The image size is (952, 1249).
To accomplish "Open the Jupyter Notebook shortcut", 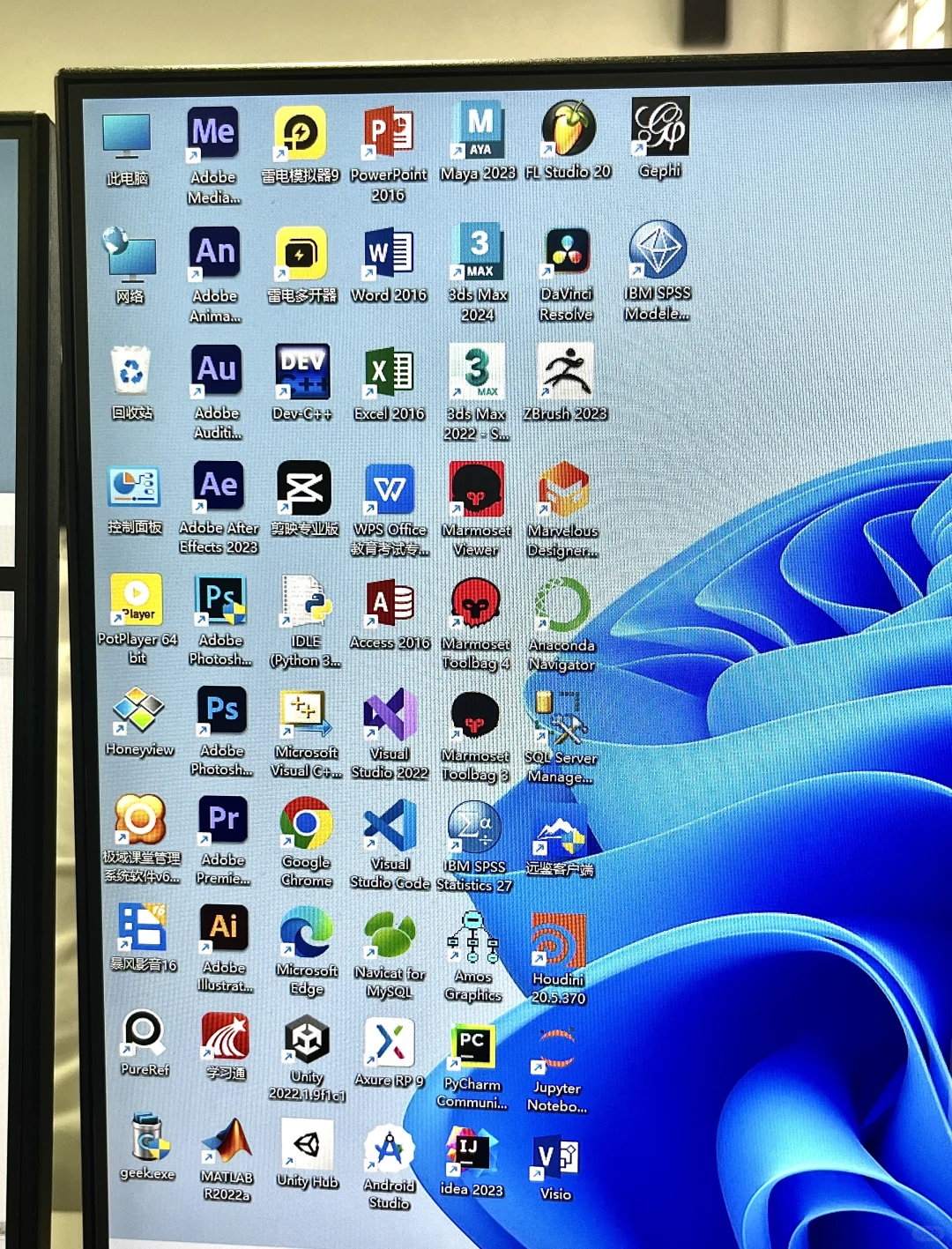I will coord(556,1049).
